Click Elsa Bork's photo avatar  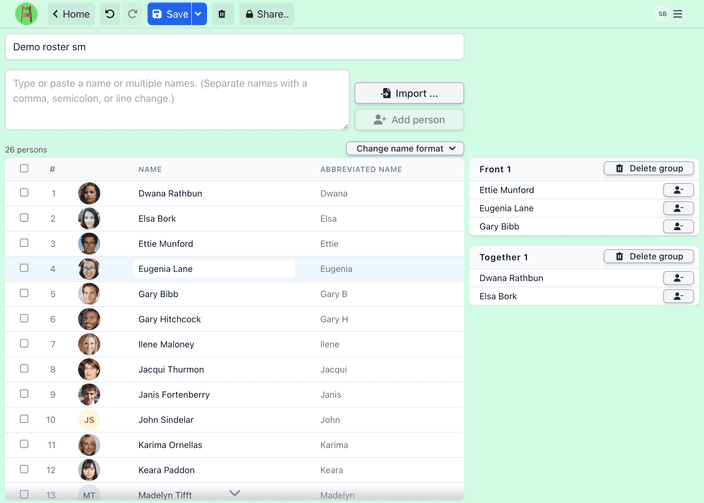click(89, 218)
